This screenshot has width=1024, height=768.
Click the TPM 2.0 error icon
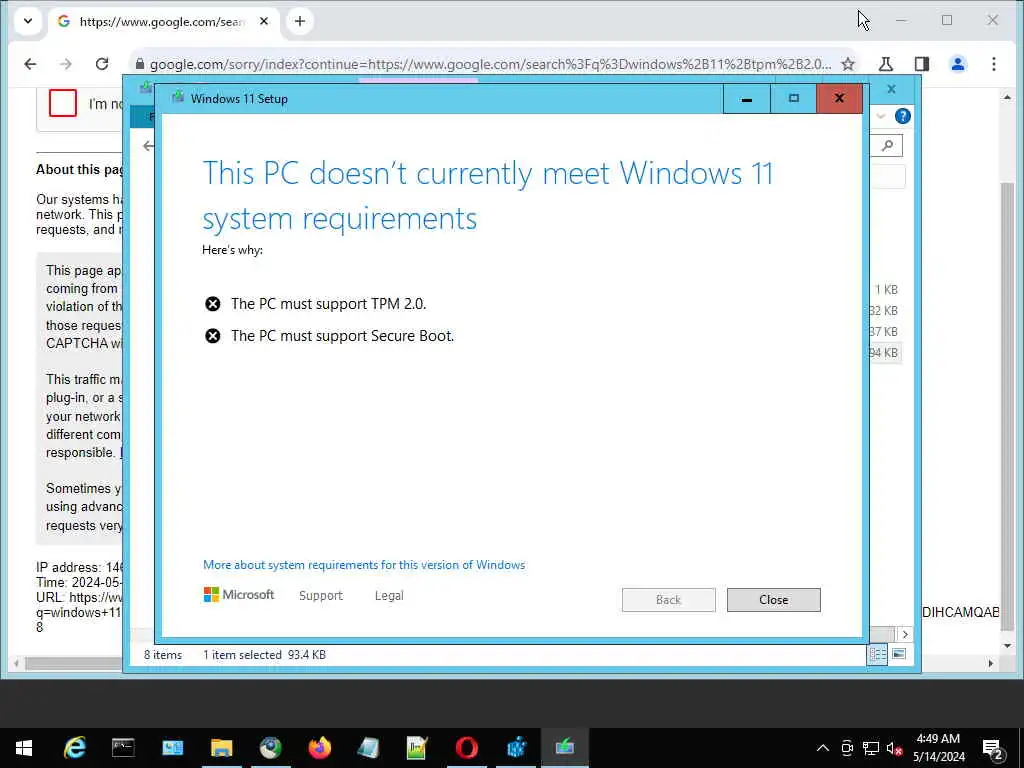[213, 304]
